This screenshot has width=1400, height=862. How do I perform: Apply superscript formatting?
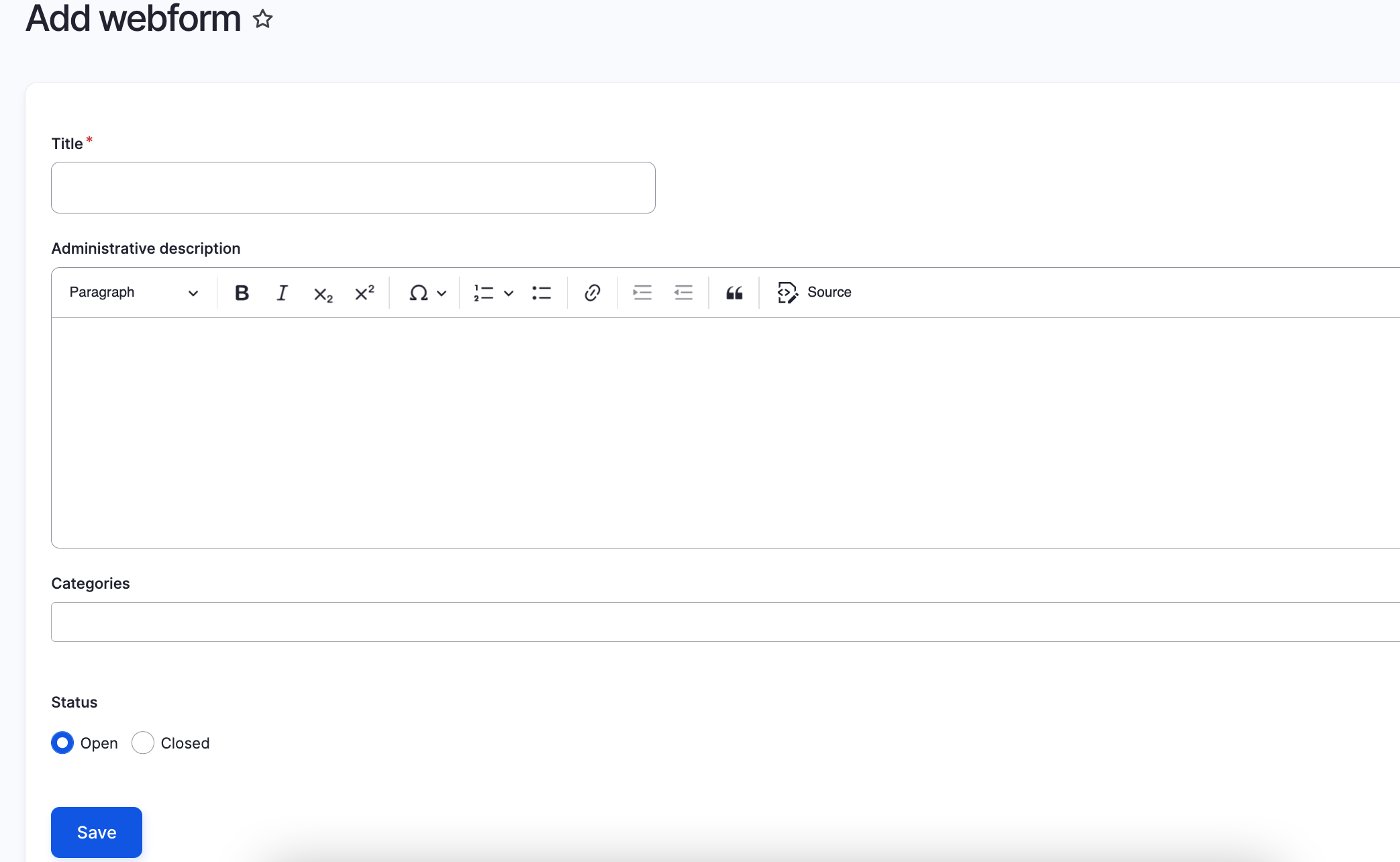364,293
